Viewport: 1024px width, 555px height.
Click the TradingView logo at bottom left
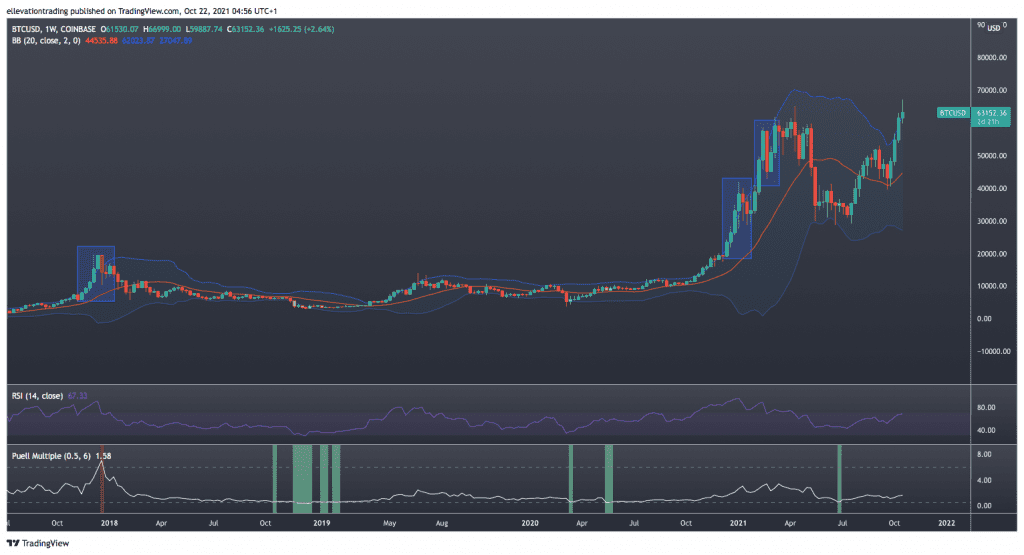(38, 543)
